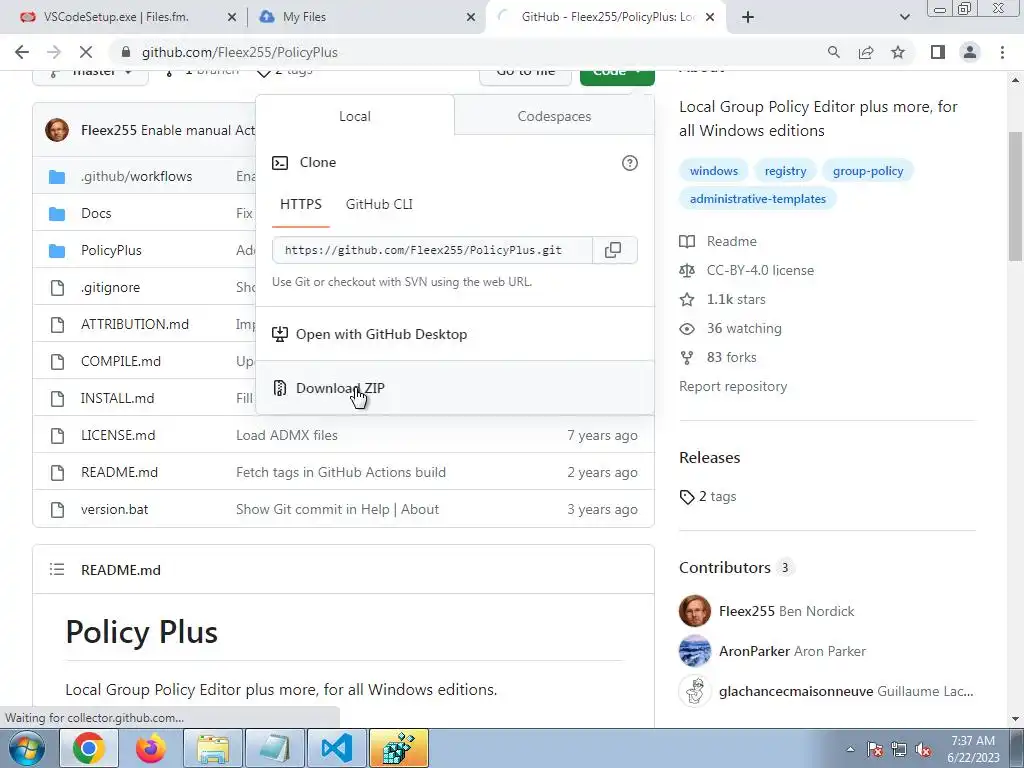Open Visual Studio Code from taskbar
1024x768 pixels.
337,748
